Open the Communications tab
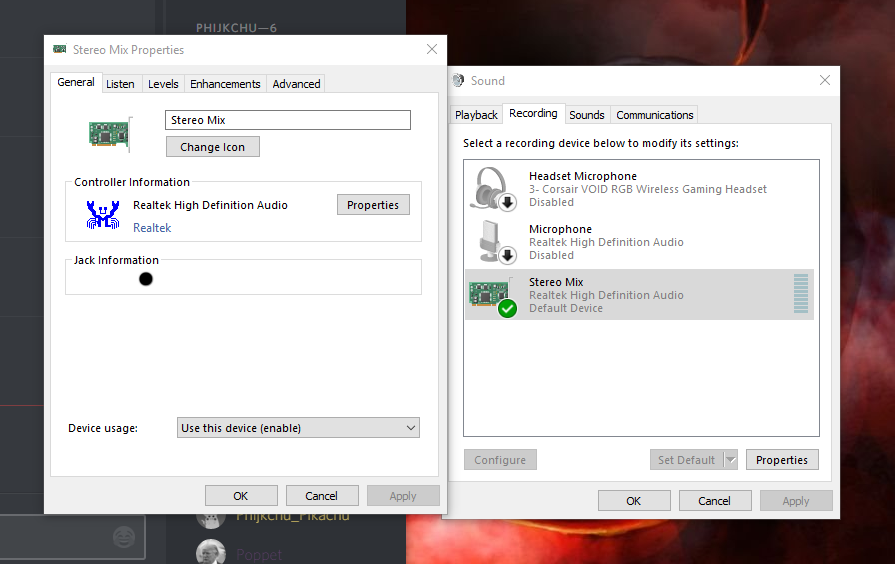 [655, 115]
